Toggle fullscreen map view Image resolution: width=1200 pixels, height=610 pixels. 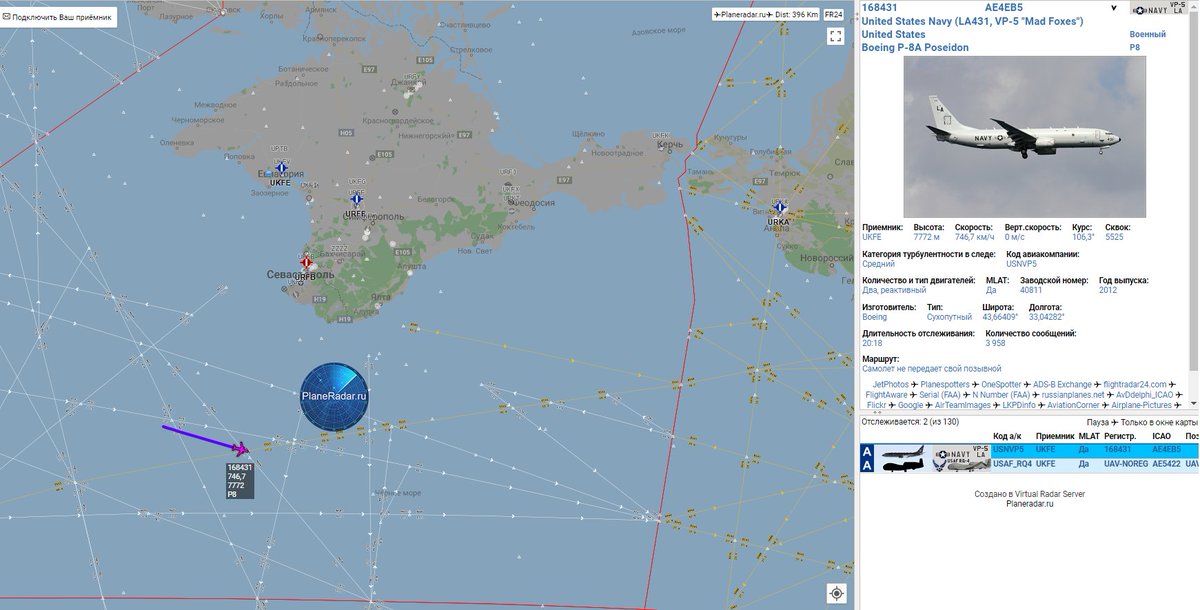click(x=835, y=36)
